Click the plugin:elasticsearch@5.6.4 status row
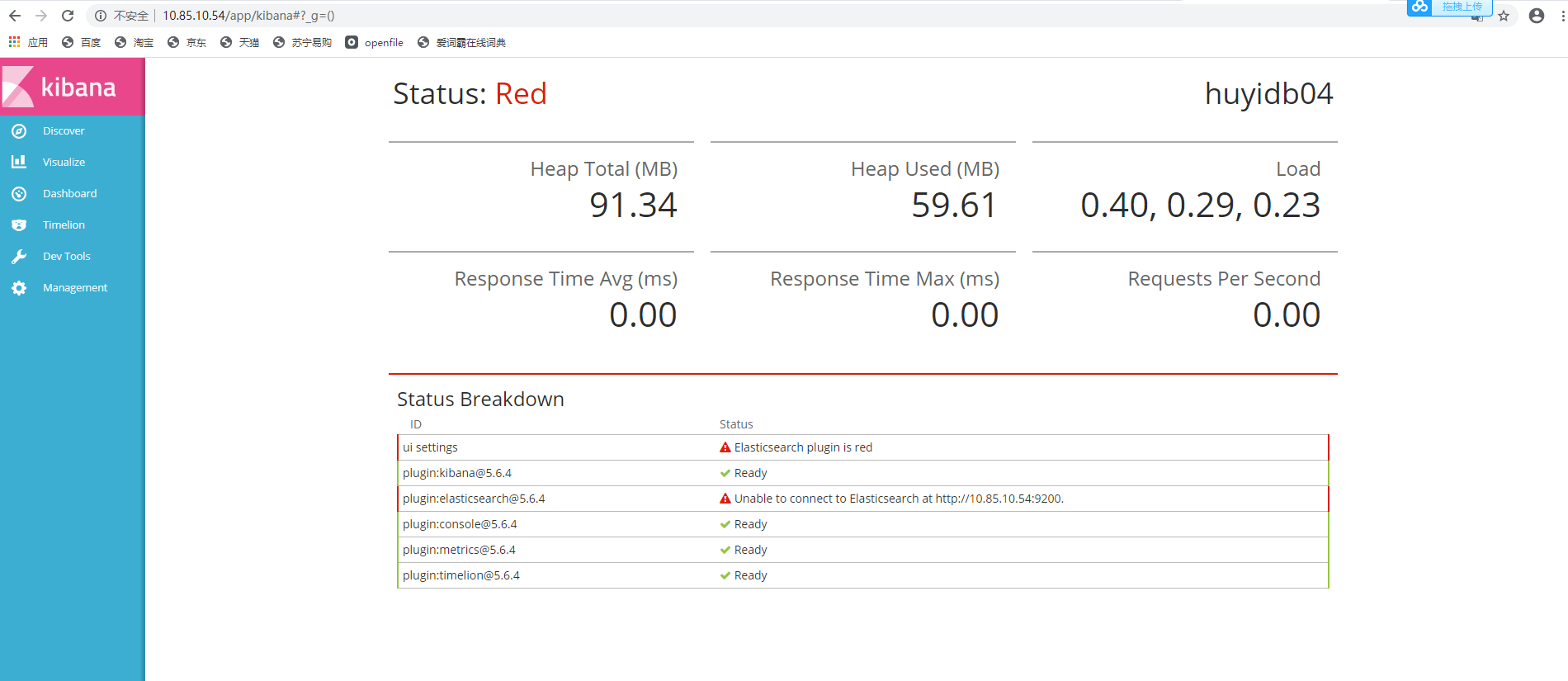 (862, 499)
